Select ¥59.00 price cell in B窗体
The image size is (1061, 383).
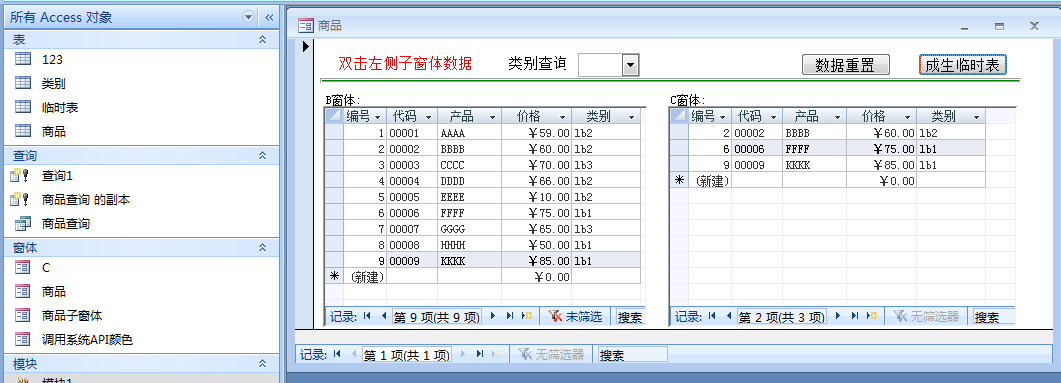click(536, 133)
